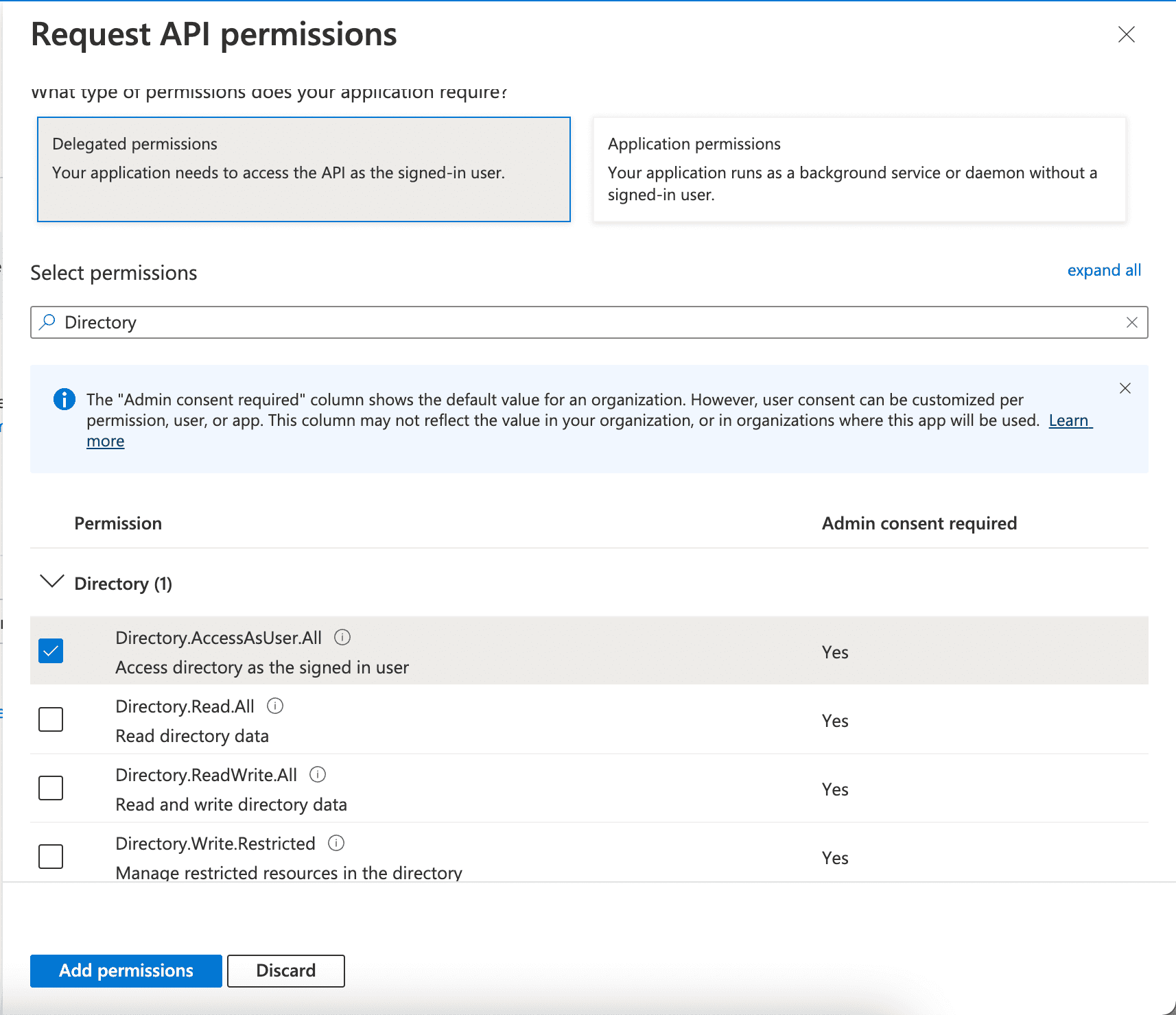Collapse the Directory (1) group chevron
Screen dimensions: 1176x1015
click(x=52, y=582)
